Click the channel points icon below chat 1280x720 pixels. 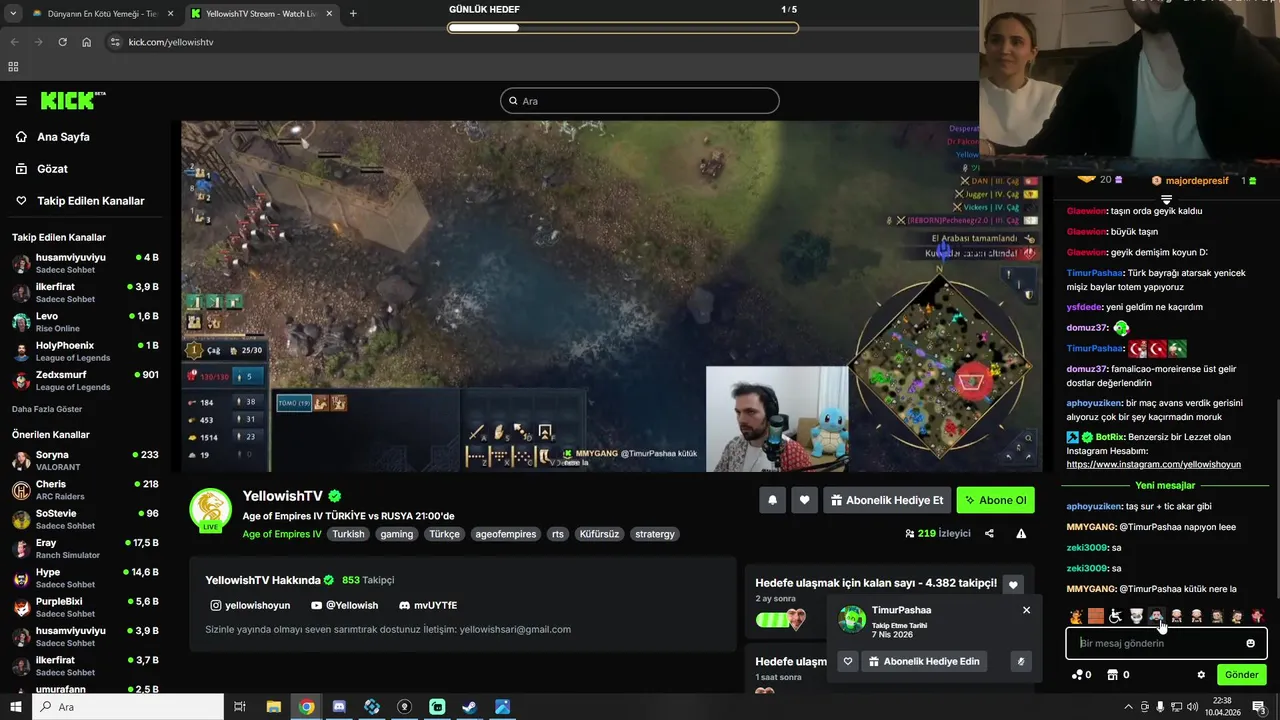(x=1081, y=675)
